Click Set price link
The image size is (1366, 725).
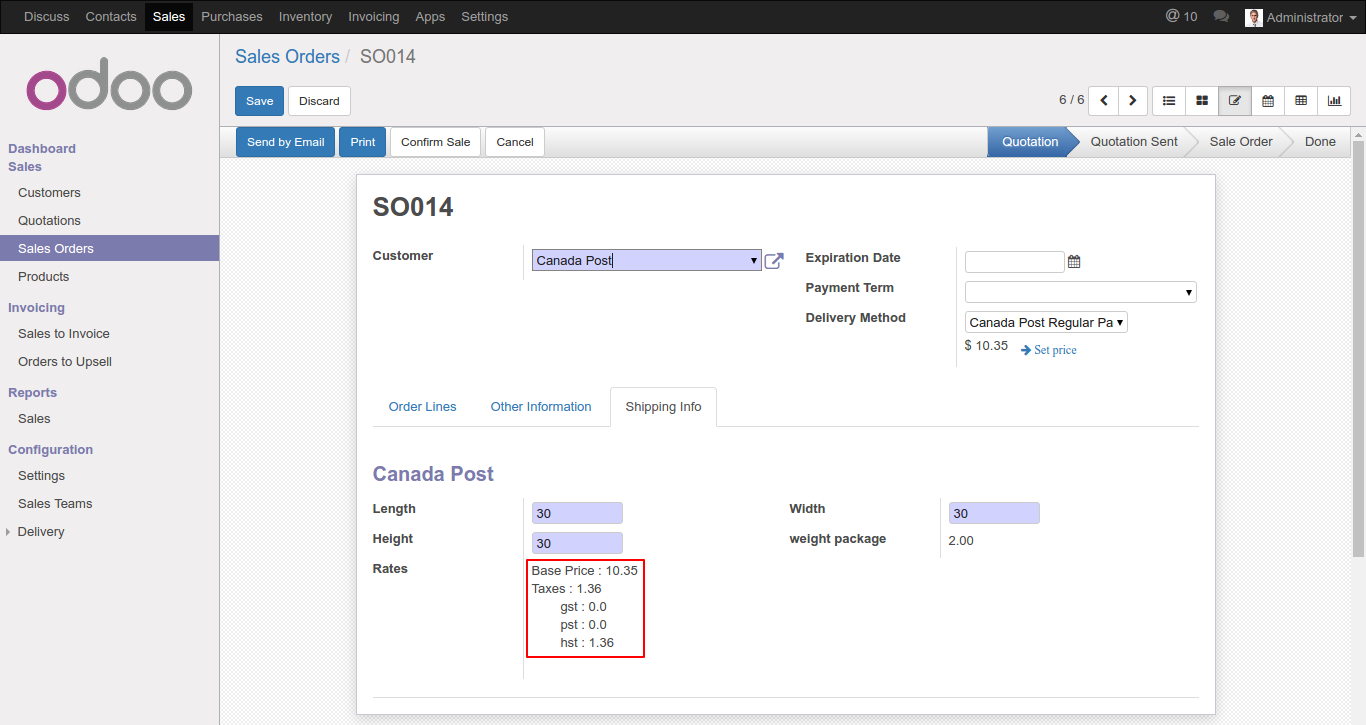[1049, 350]
